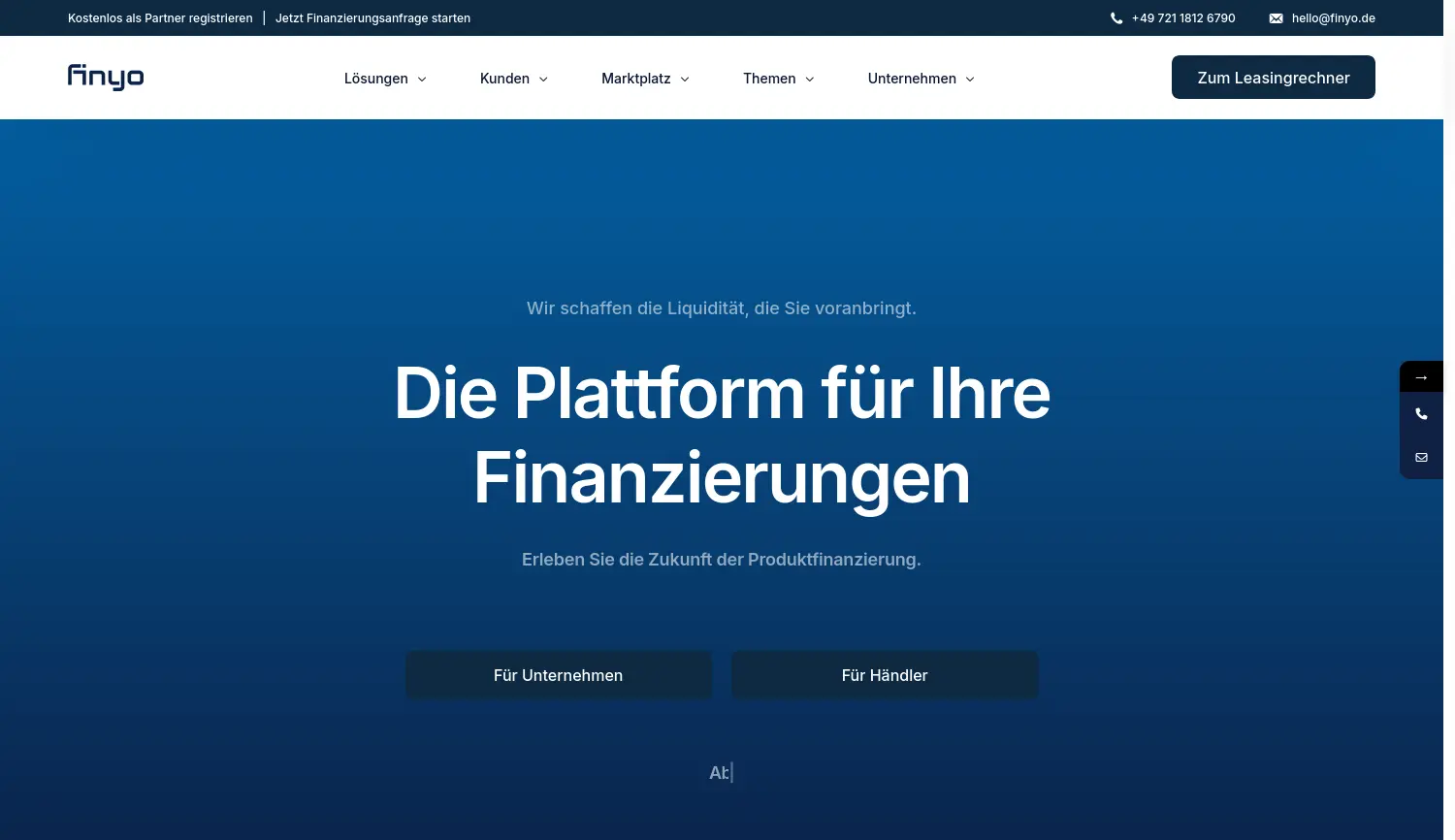
Task: Open the Themen menu item
Action: 769,79
